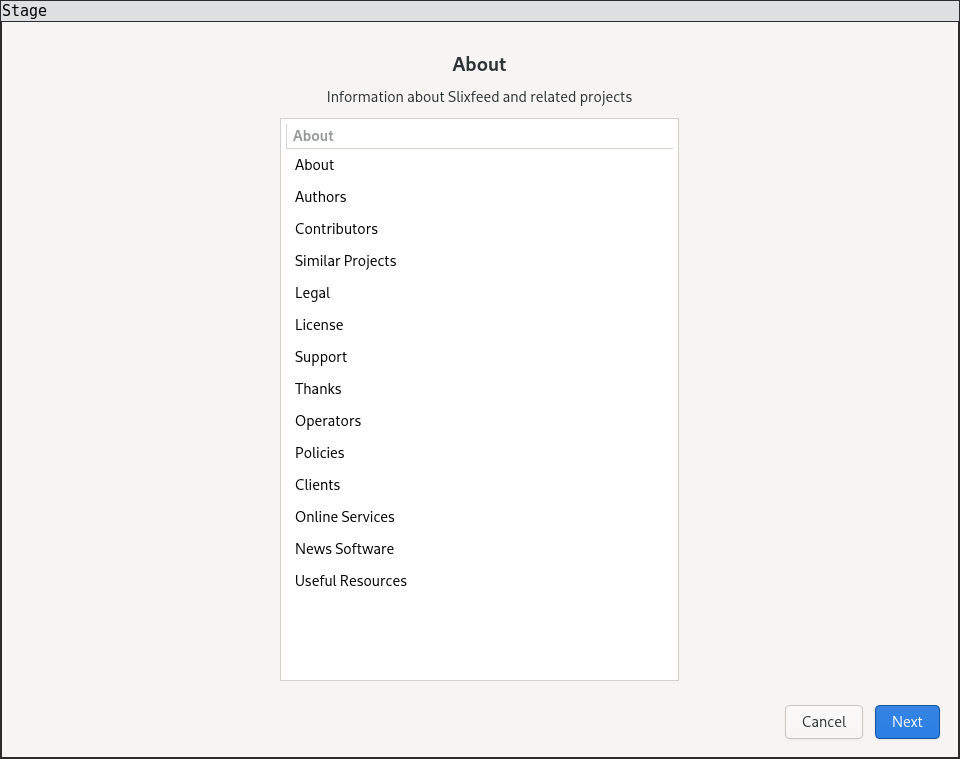Click the Cancel button
This screenshot has height=759, width=960.
[824, 722]
